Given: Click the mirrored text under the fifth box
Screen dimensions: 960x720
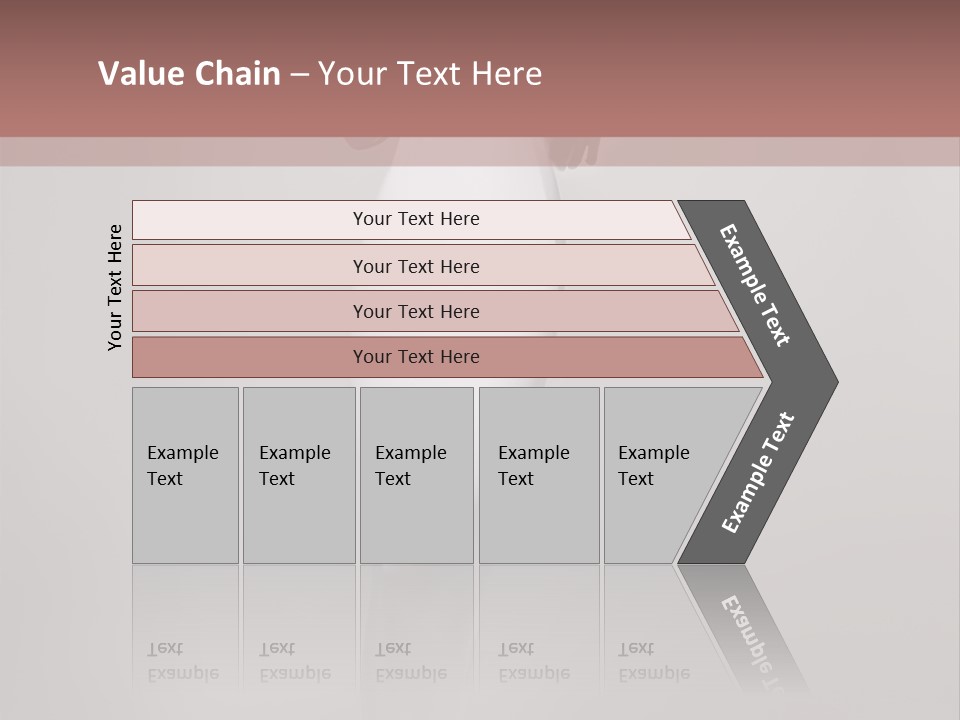Looking at the screenshot, I should tap(653, 662).
